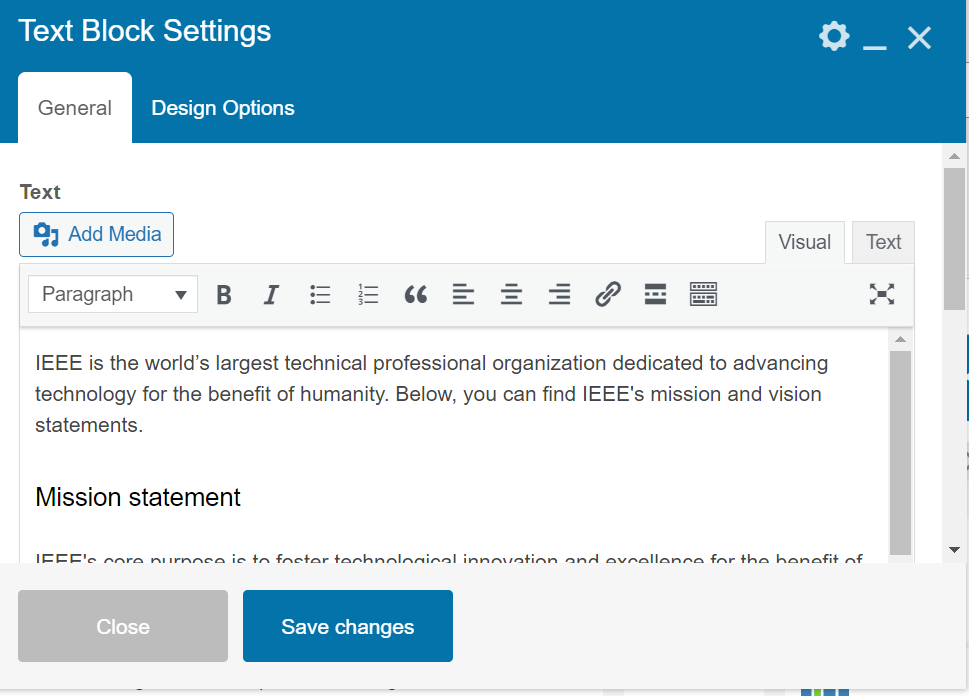This screenshot has height=696, width=969.
Task: Insert the Read More tag
Action: coord(655,294)
